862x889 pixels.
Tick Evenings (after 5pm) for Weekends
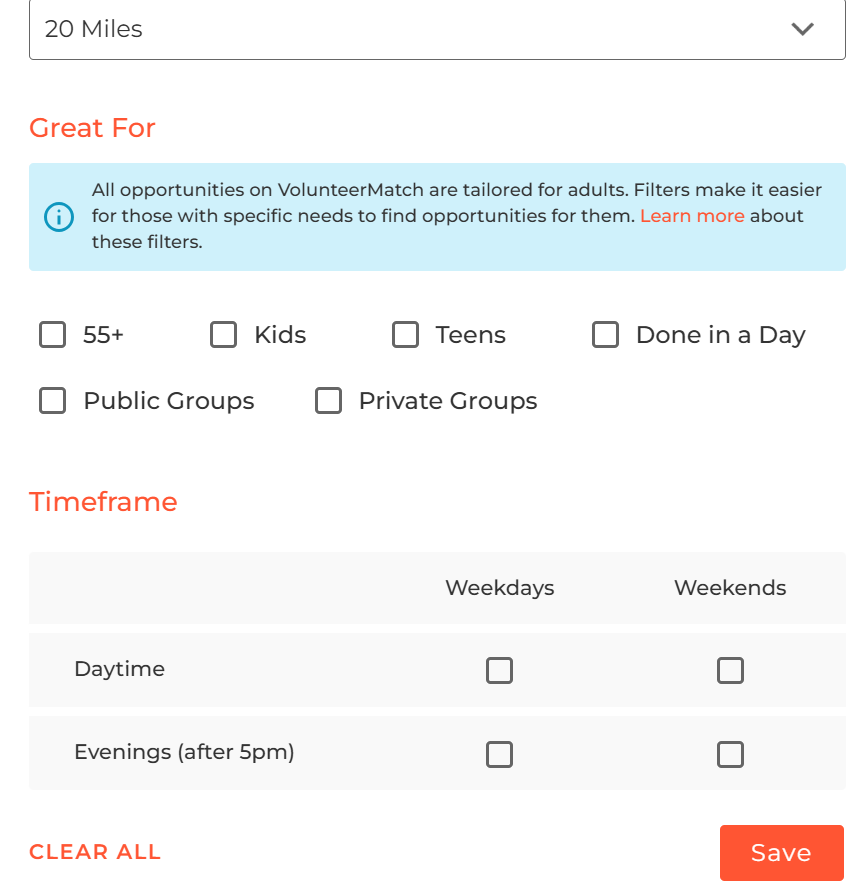coord(730,754)
